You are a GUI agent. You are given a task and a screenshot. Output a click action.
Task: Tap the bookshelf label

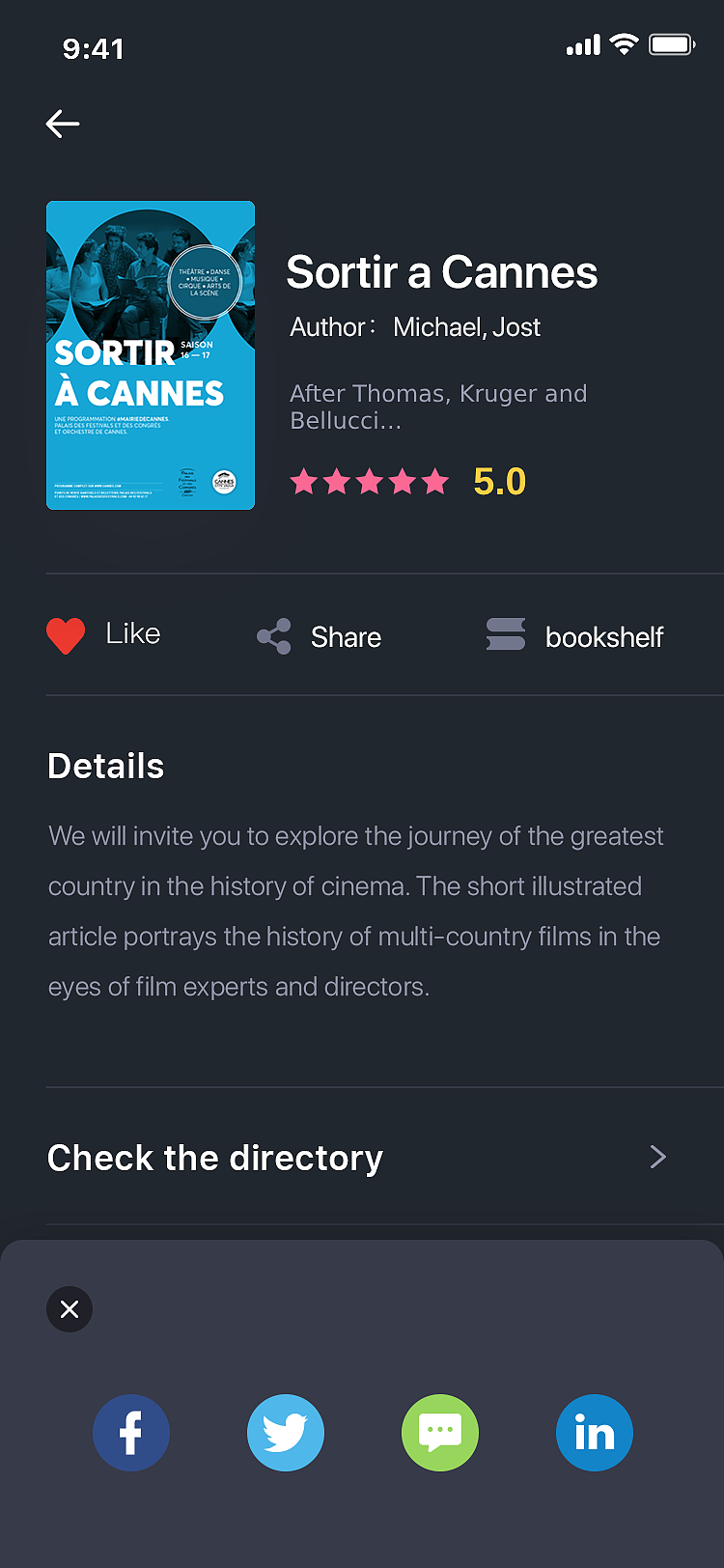click(x=604, y=637)
